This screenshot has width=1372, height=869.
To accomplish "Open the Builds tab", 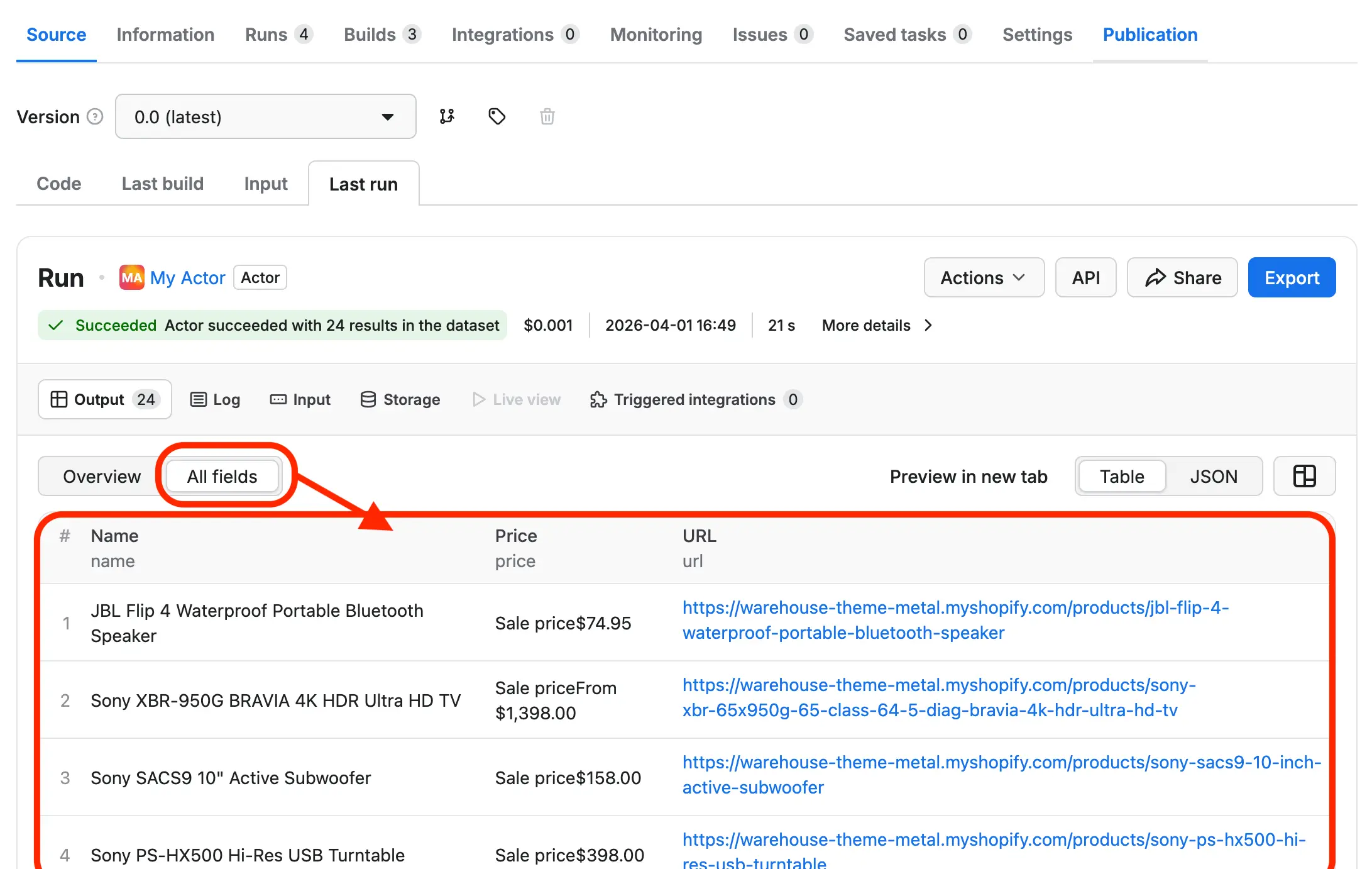I will click(382, 35).
